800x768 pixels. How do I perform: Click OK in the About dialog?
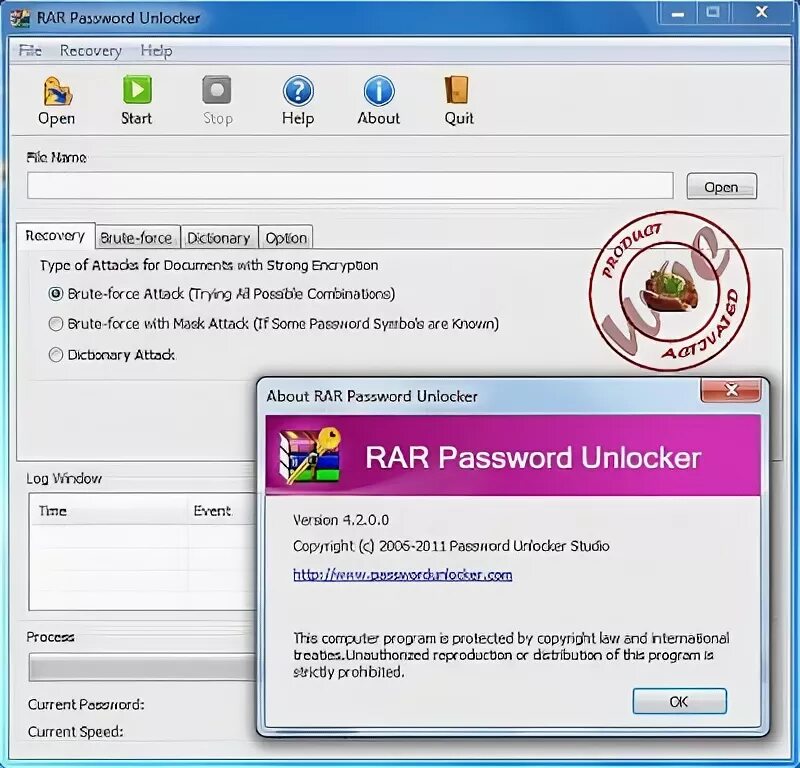pos(679,702)
